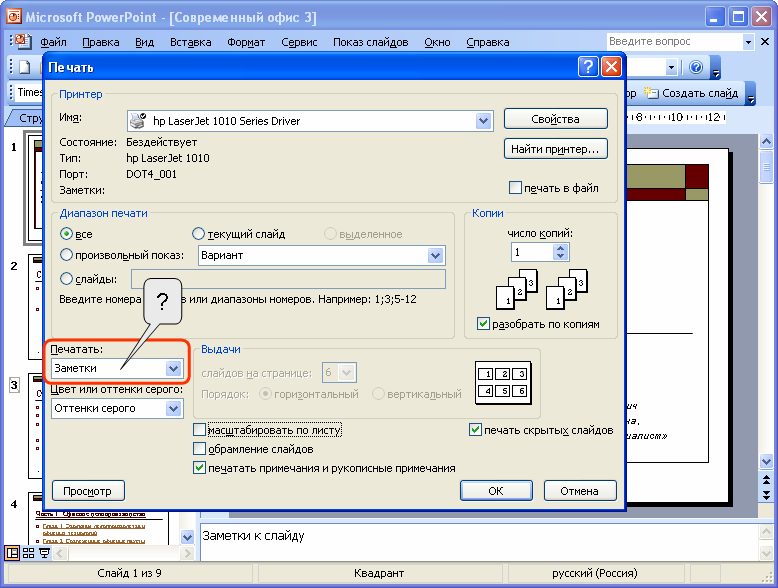
Task: Click the PowerPoint document icon in menu bar
Action: pos(23,42)
